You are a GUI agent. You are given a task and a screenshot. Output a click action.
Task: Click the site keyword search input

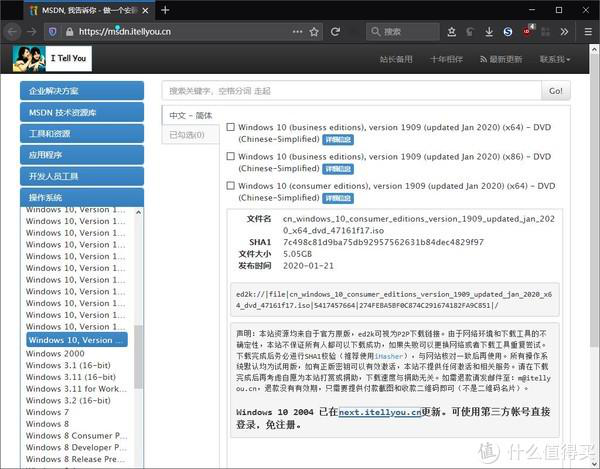[352, 91]
